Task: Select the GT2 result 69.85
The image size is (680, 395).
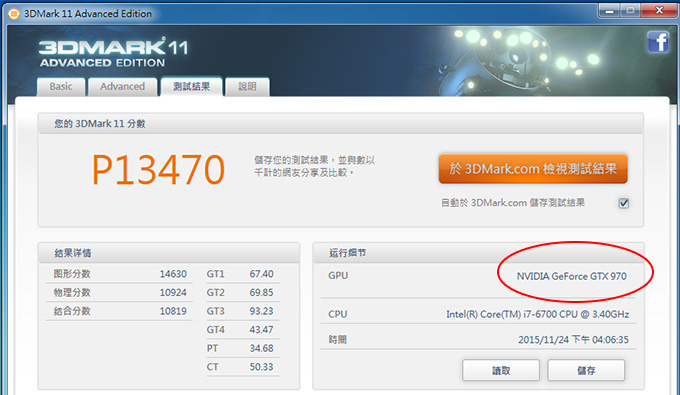Action: [262, 293]
